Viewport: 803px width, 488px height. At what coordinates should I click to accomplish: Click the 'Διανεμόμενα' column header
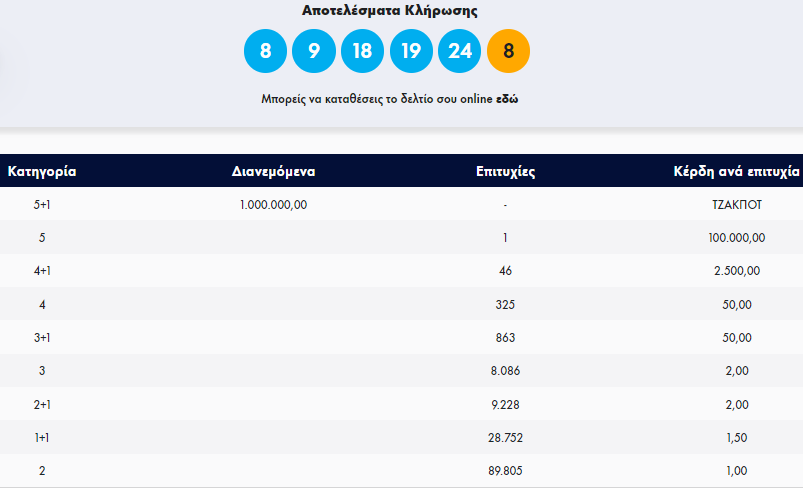[273, 171]
